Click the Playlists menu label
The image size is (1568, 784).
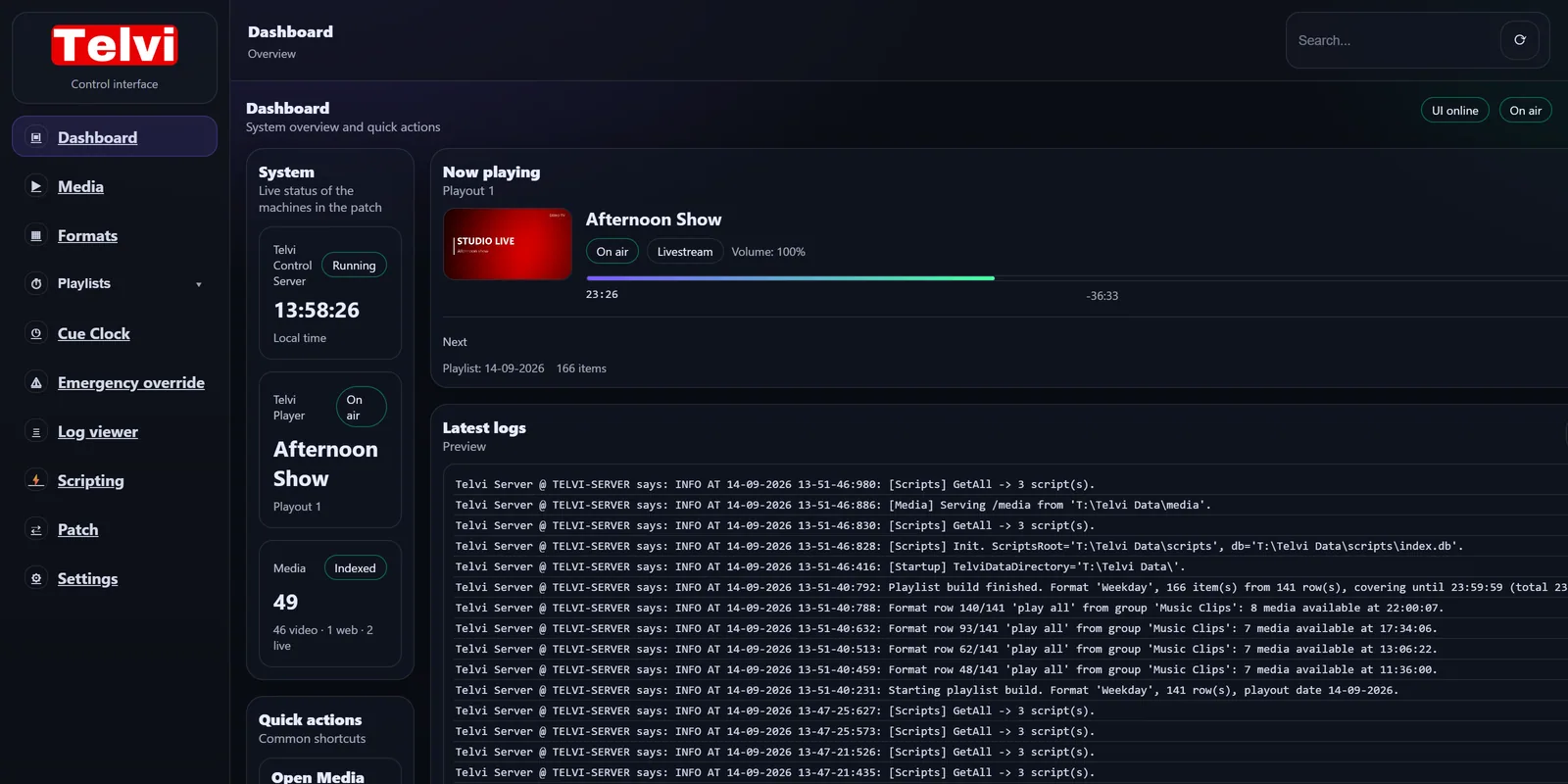coord(84,283)
